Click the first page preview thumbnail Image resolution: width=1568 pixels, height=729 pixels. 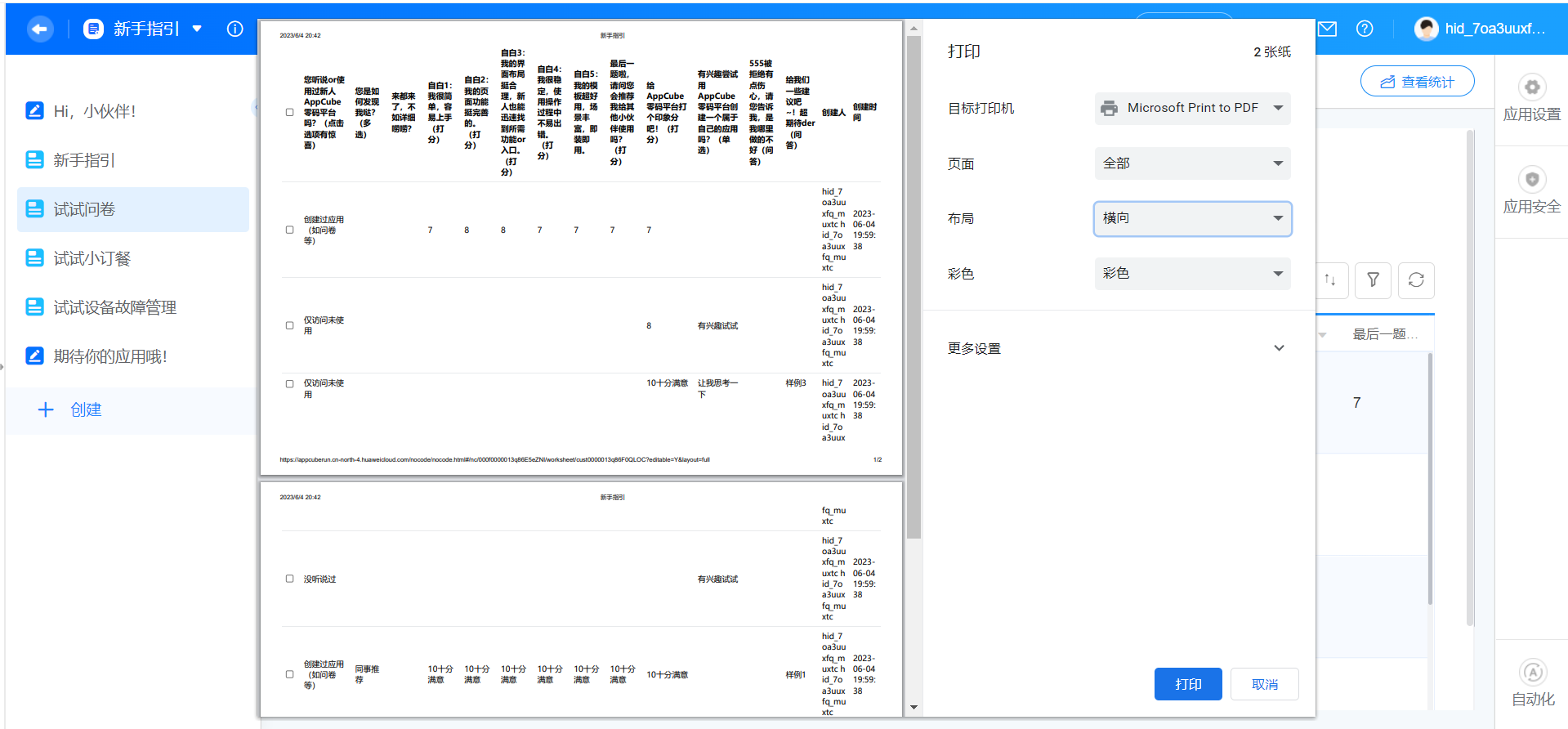[581, 248]
